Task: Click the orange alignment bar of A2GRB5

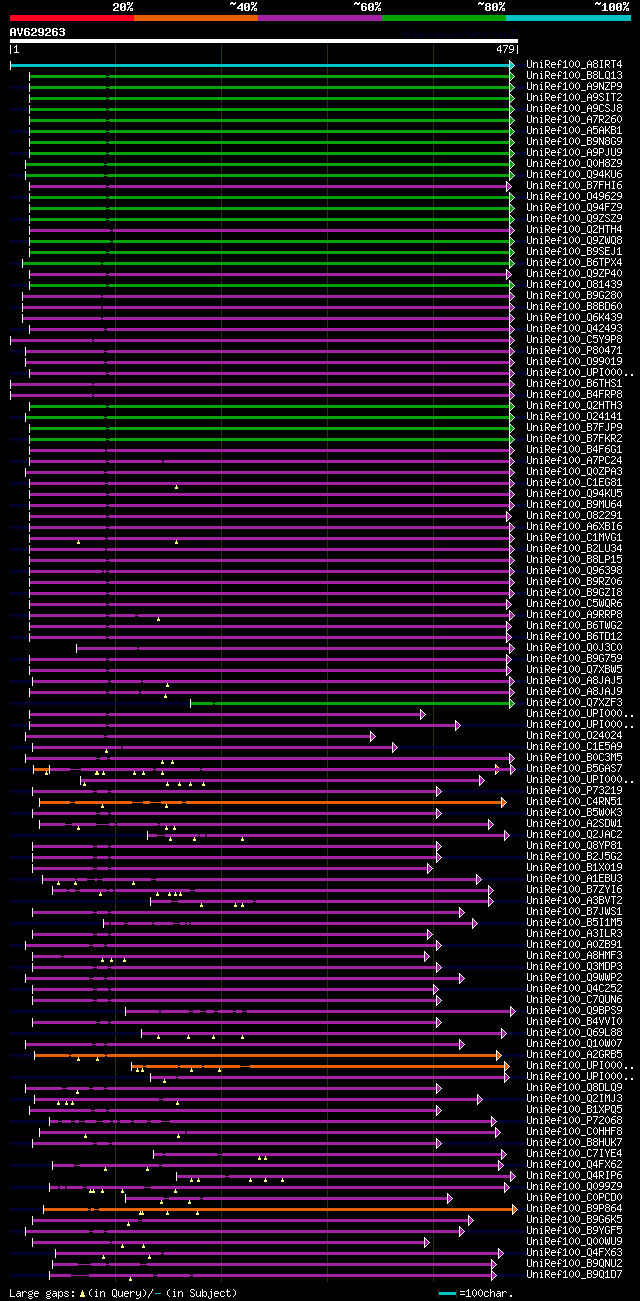Action: pos(267,1055)
